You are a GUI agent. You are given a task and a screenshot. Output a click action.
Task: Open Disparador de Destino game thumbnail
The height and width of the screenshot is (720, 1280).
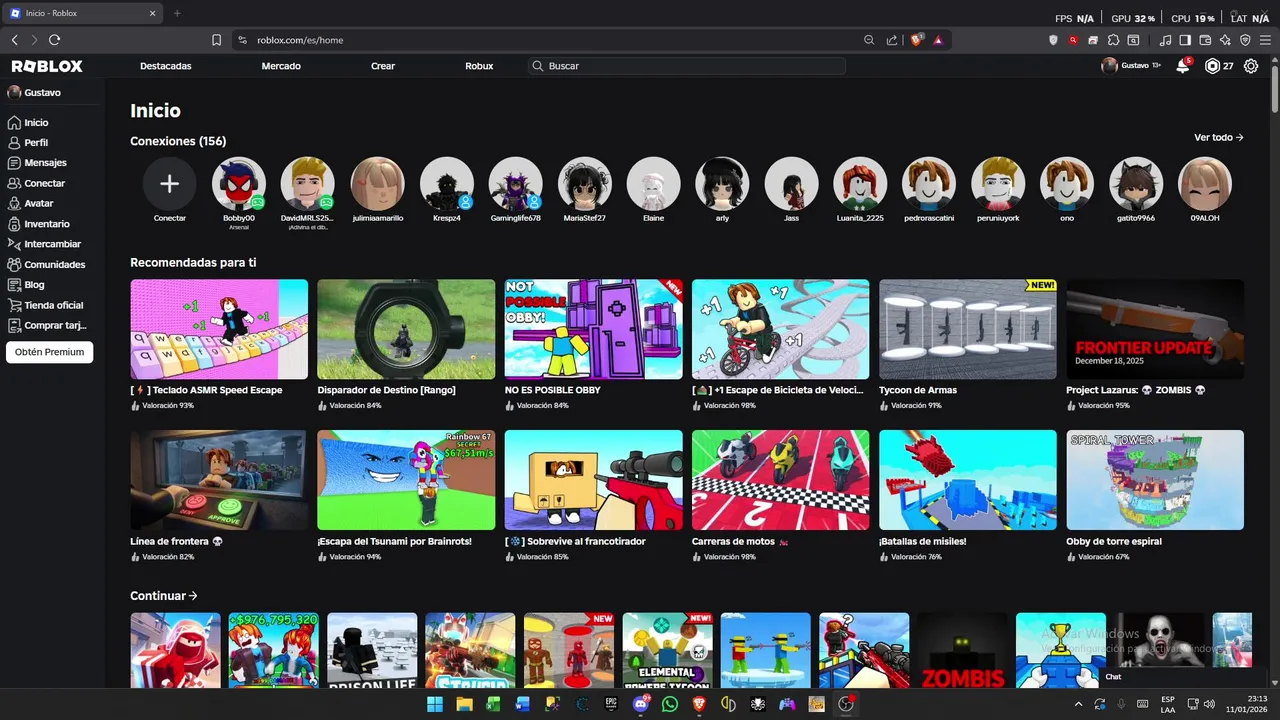pos(406,329)
